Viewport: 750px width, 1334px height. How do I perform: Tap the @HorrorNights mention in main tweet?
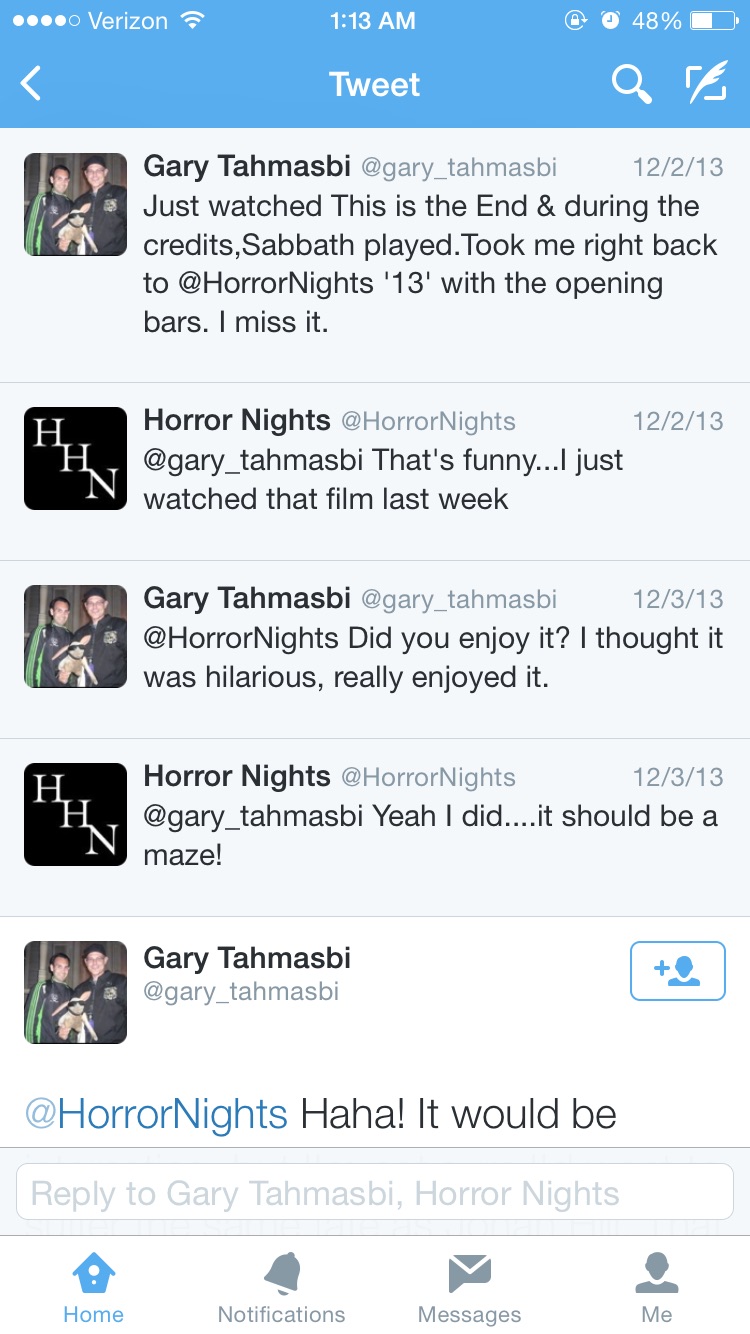(x=156, y=1114)
